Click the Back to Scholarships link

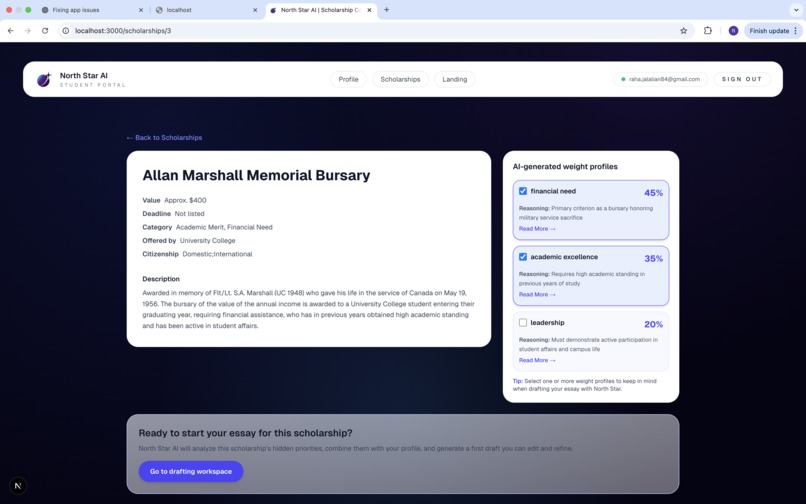164,138
